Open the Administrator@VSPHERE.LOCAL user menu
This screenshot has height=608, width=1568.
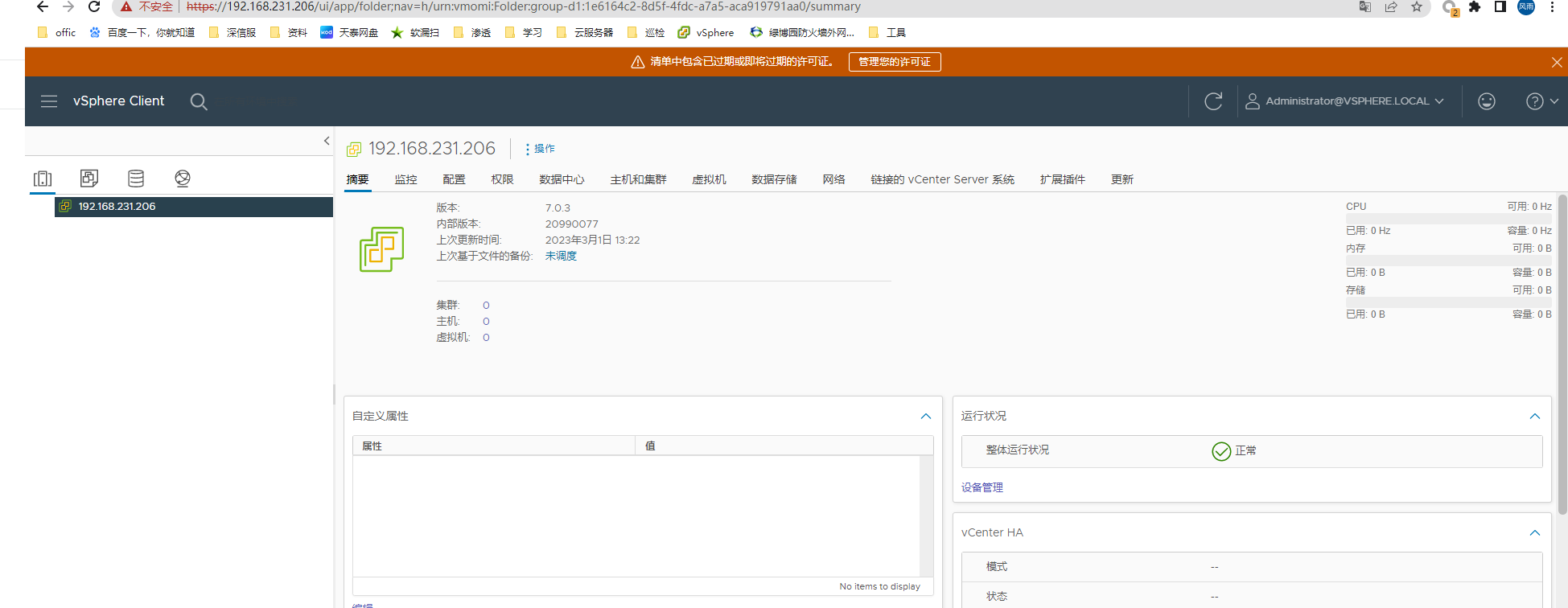(x=1344, y=101)
